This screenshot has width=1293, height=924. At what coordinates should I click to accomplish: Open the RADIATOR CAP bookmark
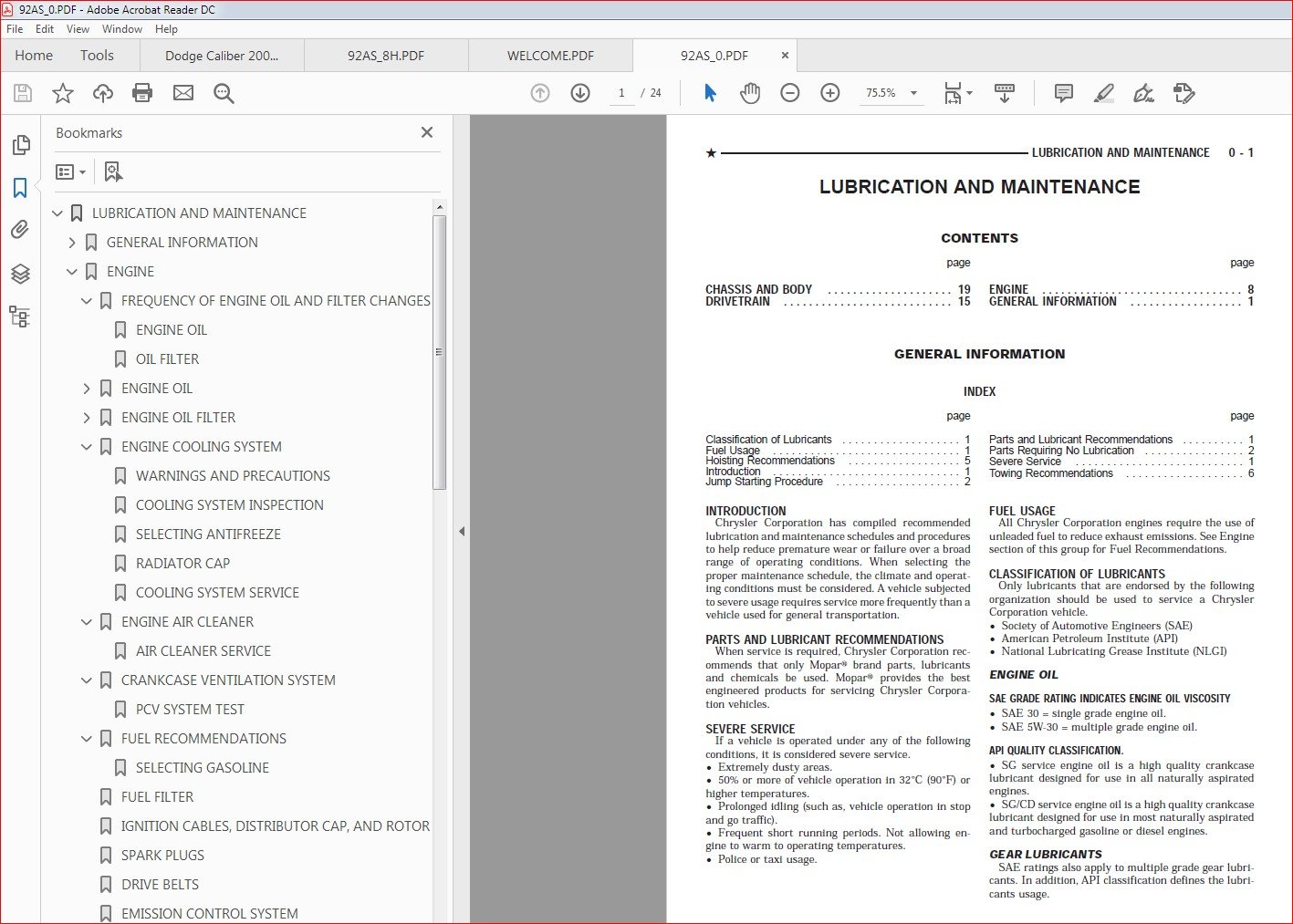[x=182, y=564]
